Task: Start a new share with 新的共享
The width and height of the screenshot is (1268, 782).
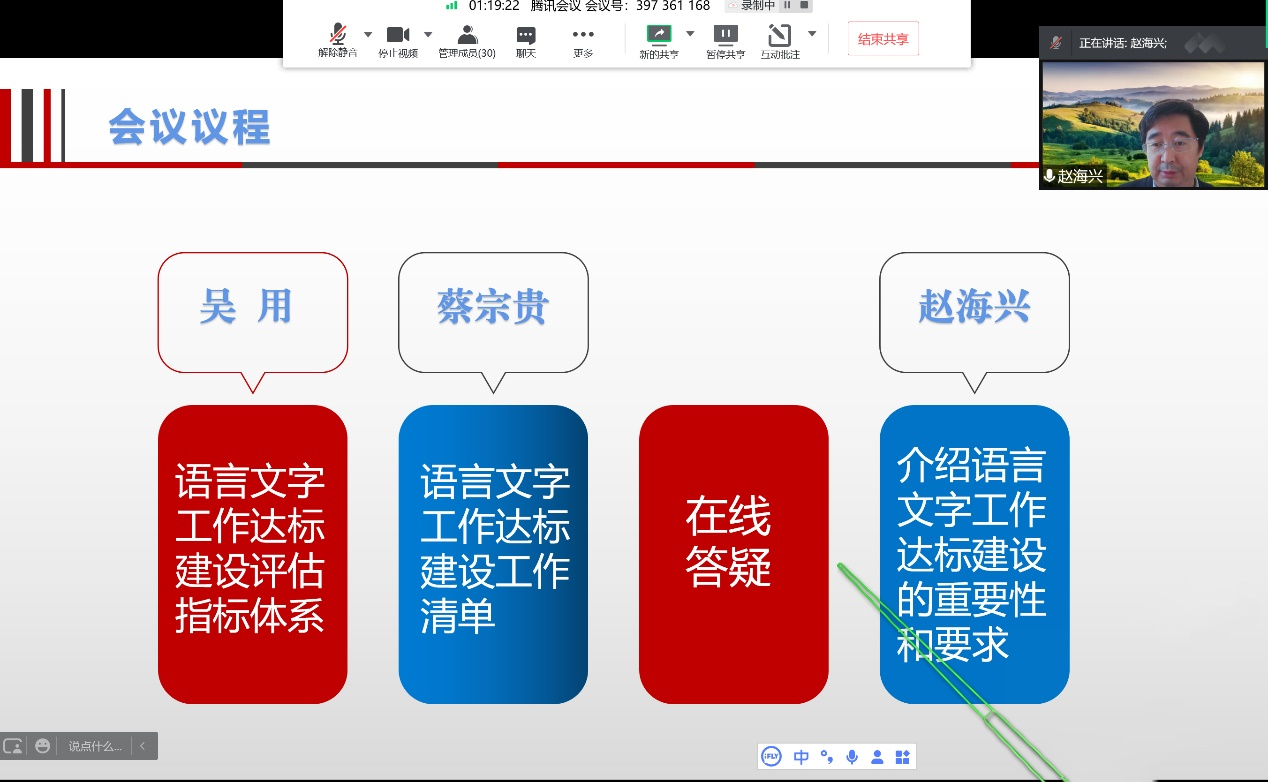Action: coord(659,40)
